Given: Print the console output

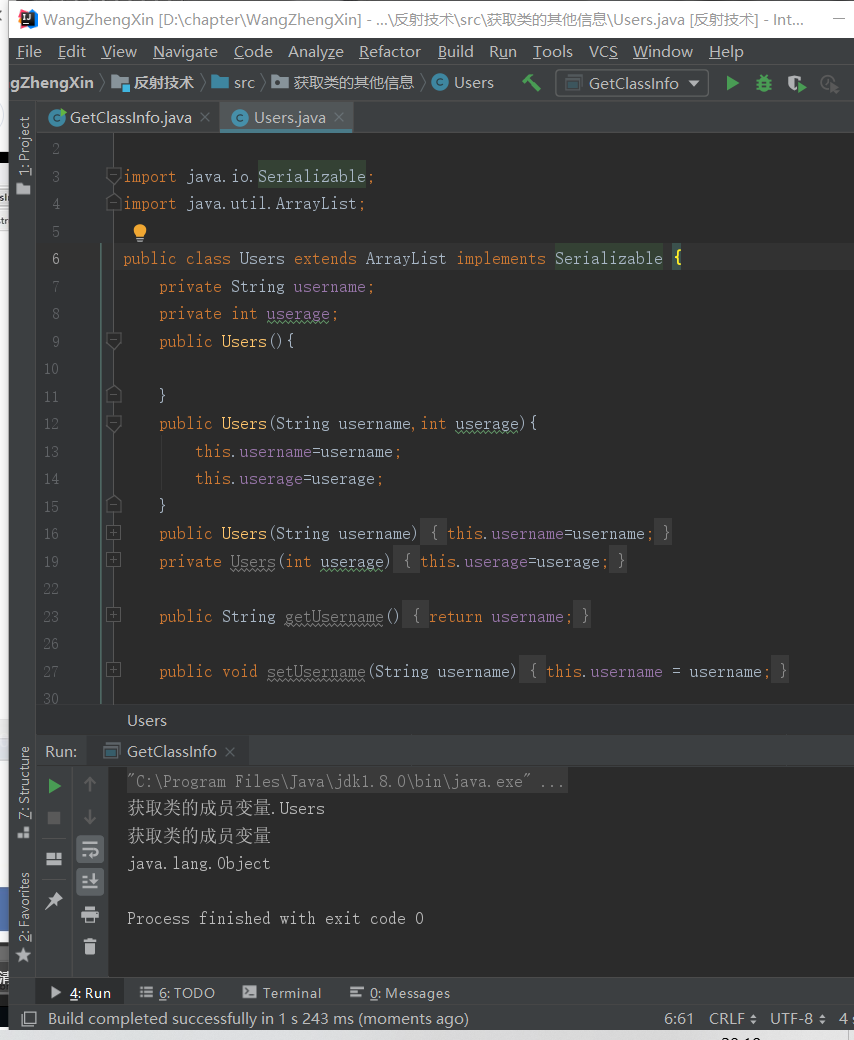Looking at the screenshot, I should (90, 915).
